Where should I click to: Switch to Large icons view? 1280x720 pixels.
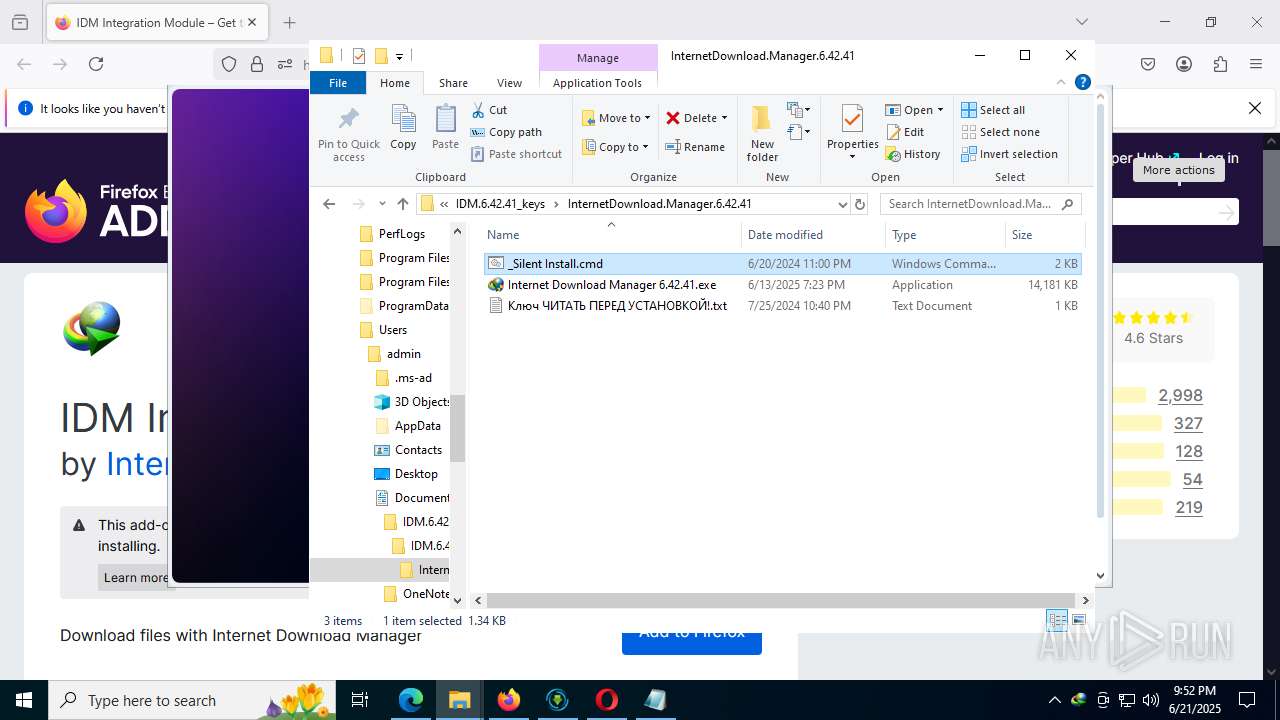[1079, 621]
